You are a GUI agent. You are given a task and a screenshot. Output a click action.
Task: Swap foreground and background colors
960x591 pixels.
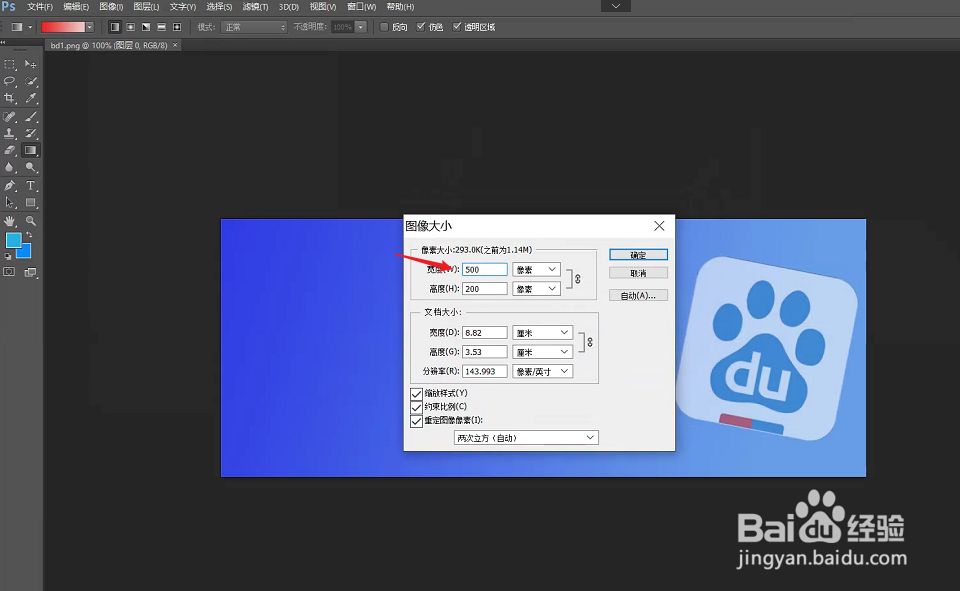click(x=29, y=235)
